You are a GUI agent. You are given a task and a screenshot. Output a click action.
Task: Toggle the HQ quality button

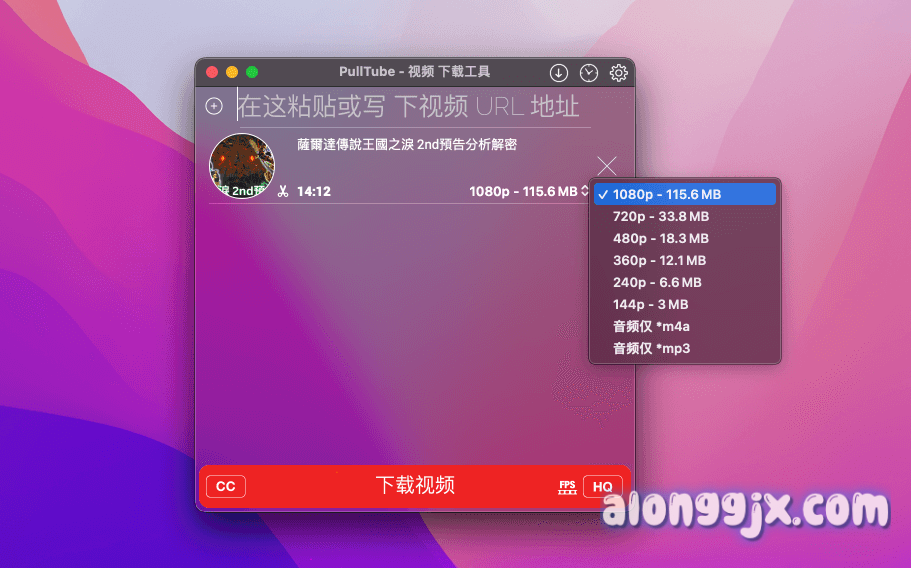coord(602,487)
